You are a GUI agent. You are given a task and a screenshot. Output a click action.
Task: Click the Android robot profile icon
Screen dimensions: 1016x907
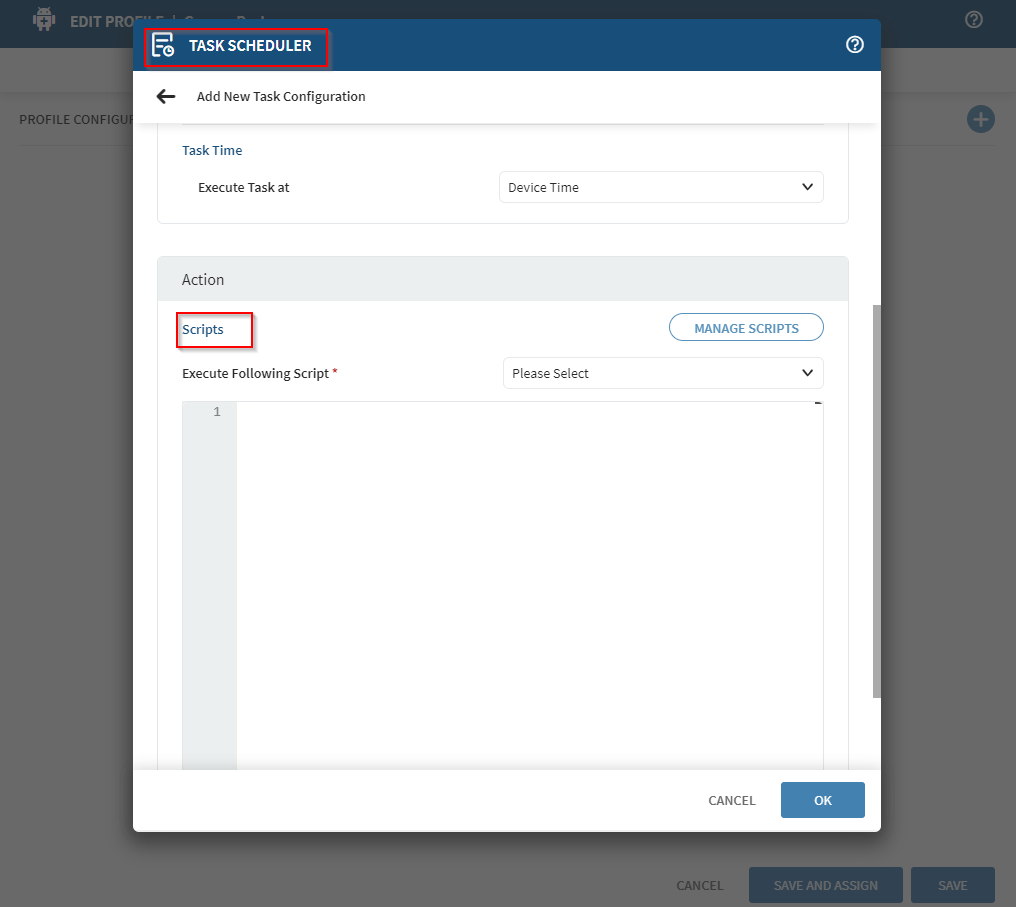pyautogui.click(x=44, y=20)
